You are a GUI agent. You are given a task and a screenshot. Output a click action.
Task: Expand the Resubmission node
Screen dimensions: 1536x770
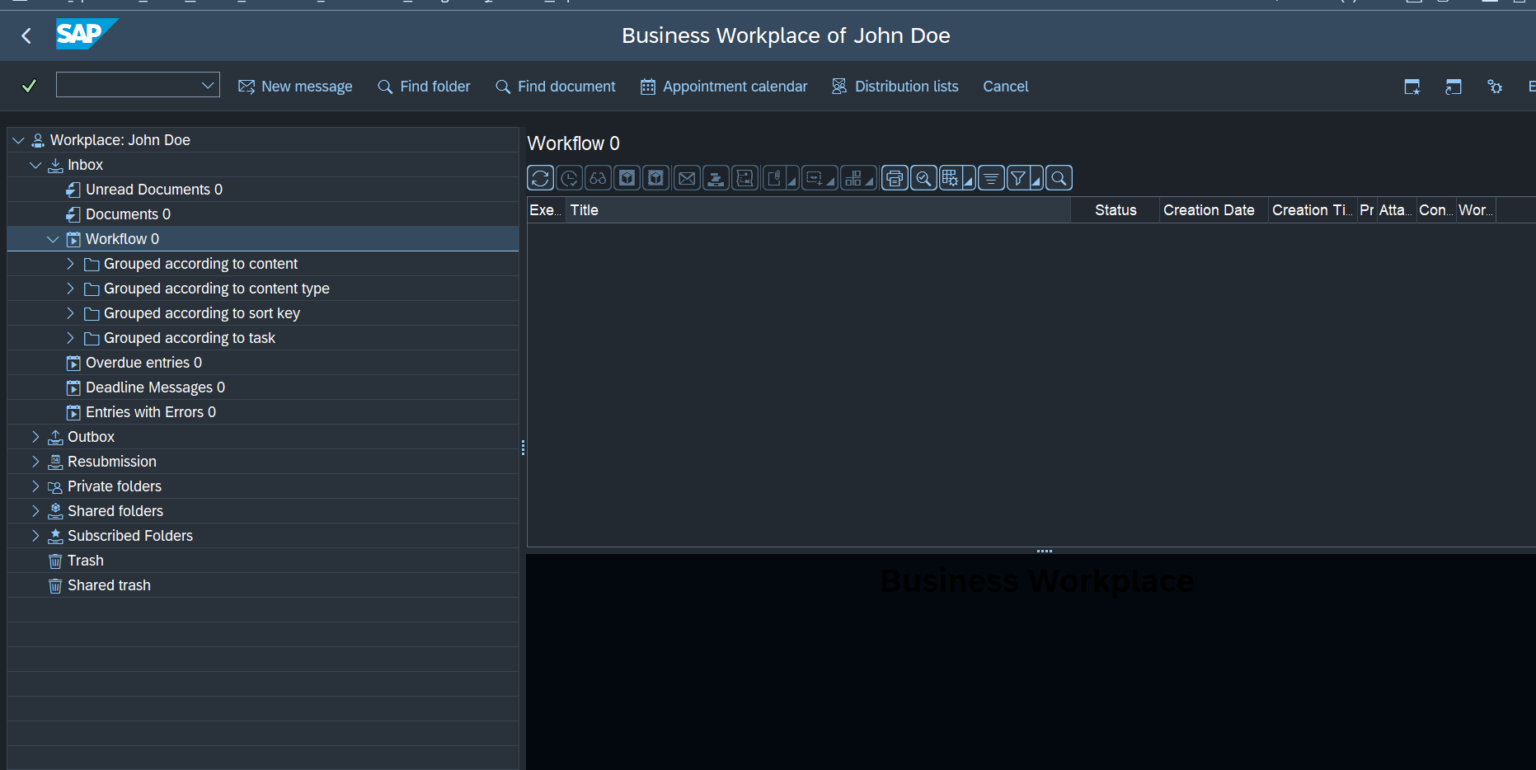[x=36, y=461]
